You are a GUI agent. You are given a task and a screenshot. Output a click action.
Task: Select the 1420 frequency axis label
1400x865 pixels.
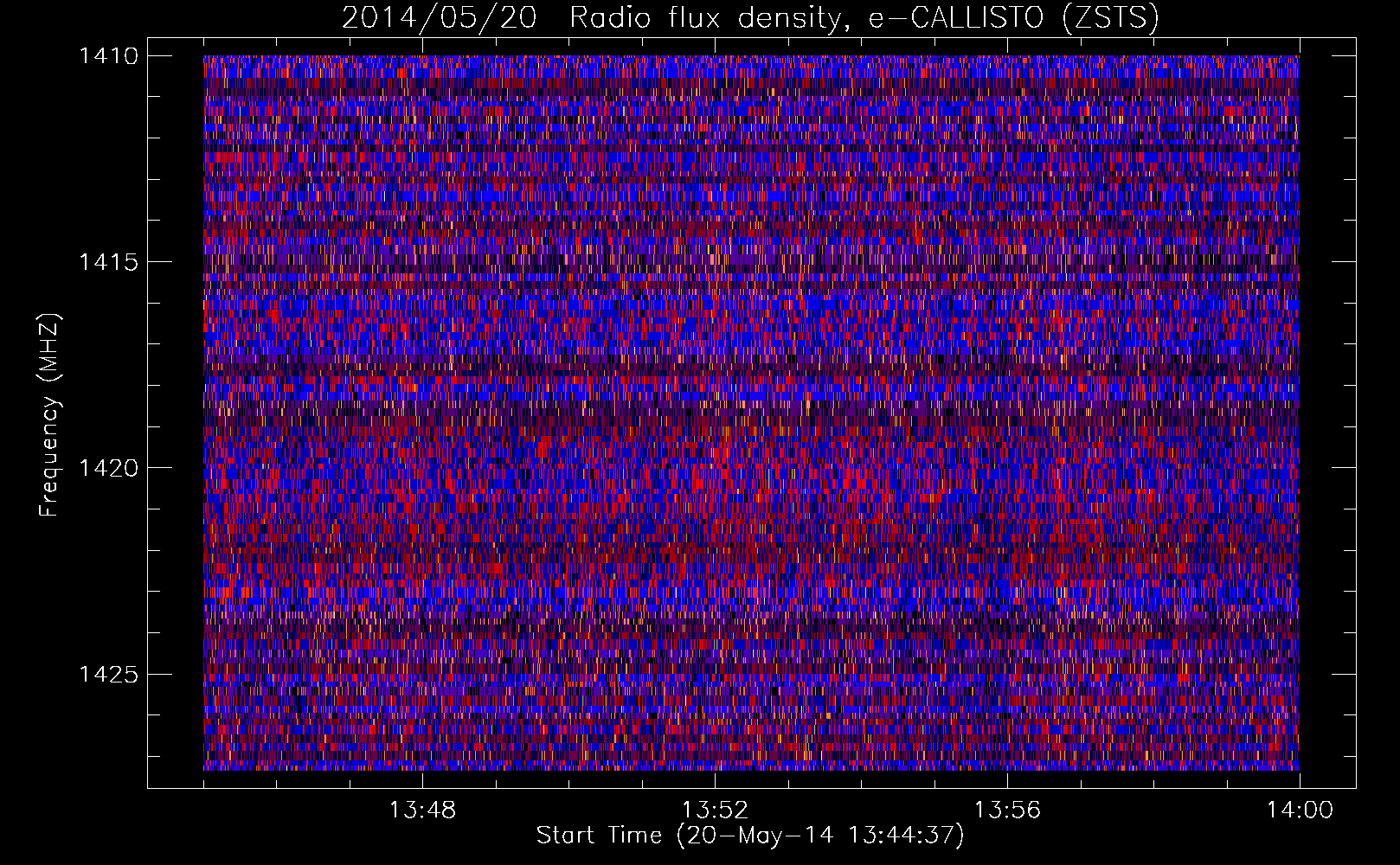tap(108, 468)
